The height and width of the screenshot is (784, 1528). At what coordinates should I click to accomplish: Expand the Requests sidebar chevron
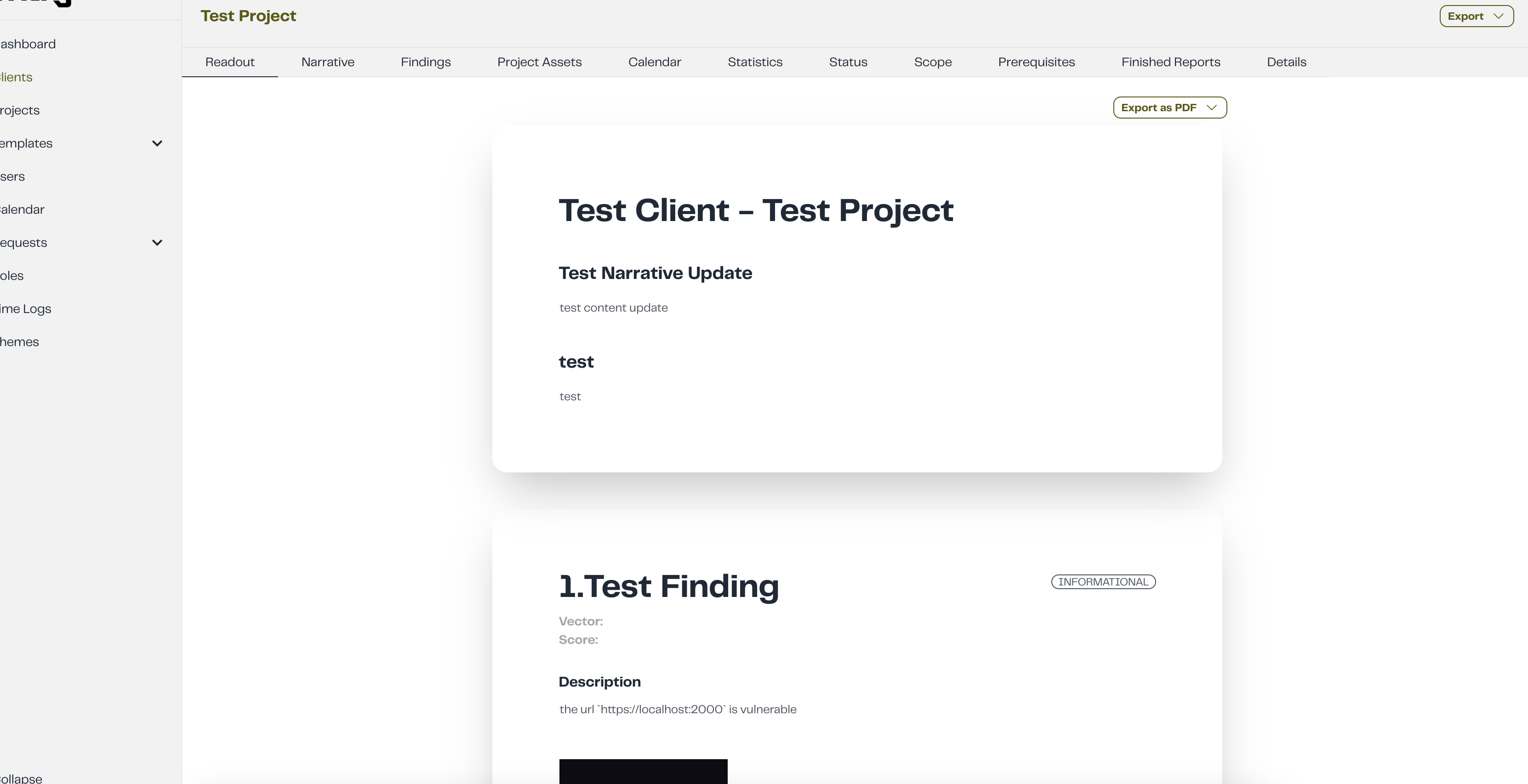click(x=157, y=243)
